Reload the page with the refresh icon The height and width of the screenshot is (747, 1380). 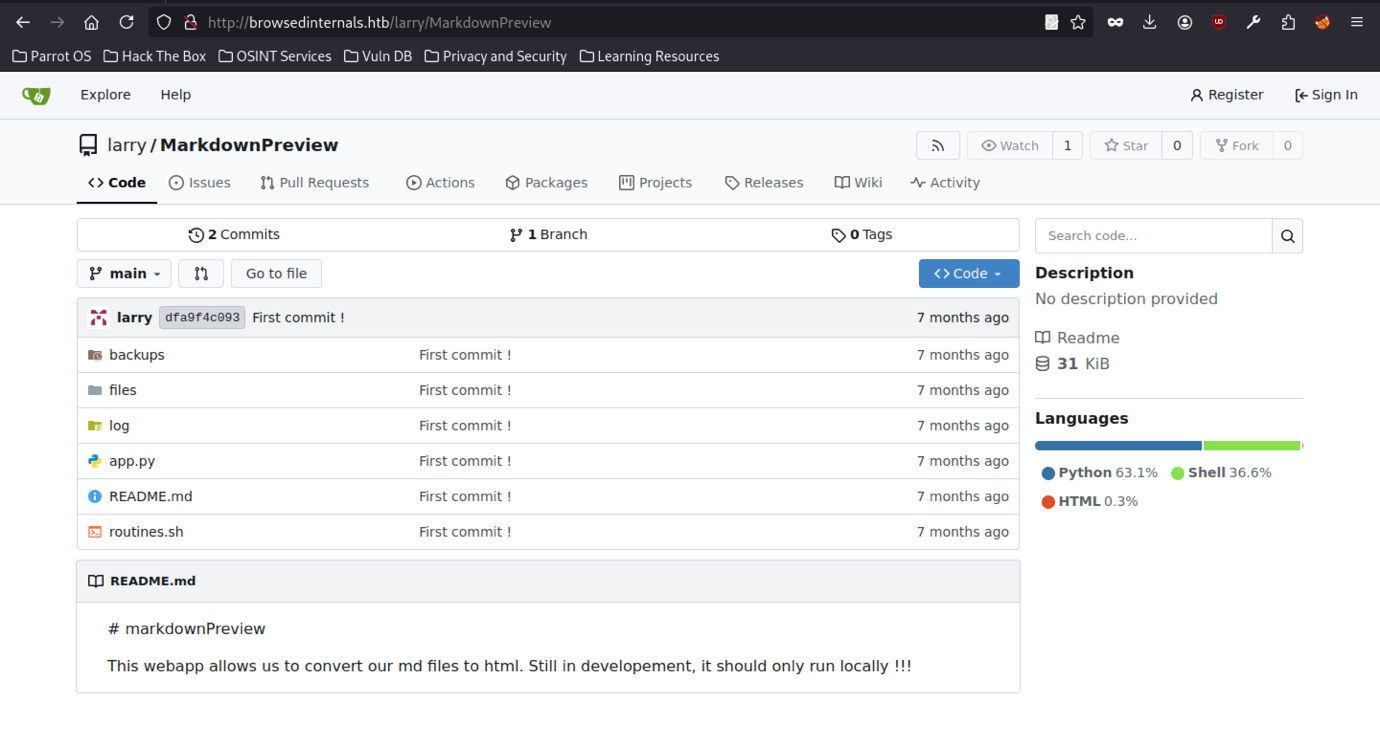[126, 22]
